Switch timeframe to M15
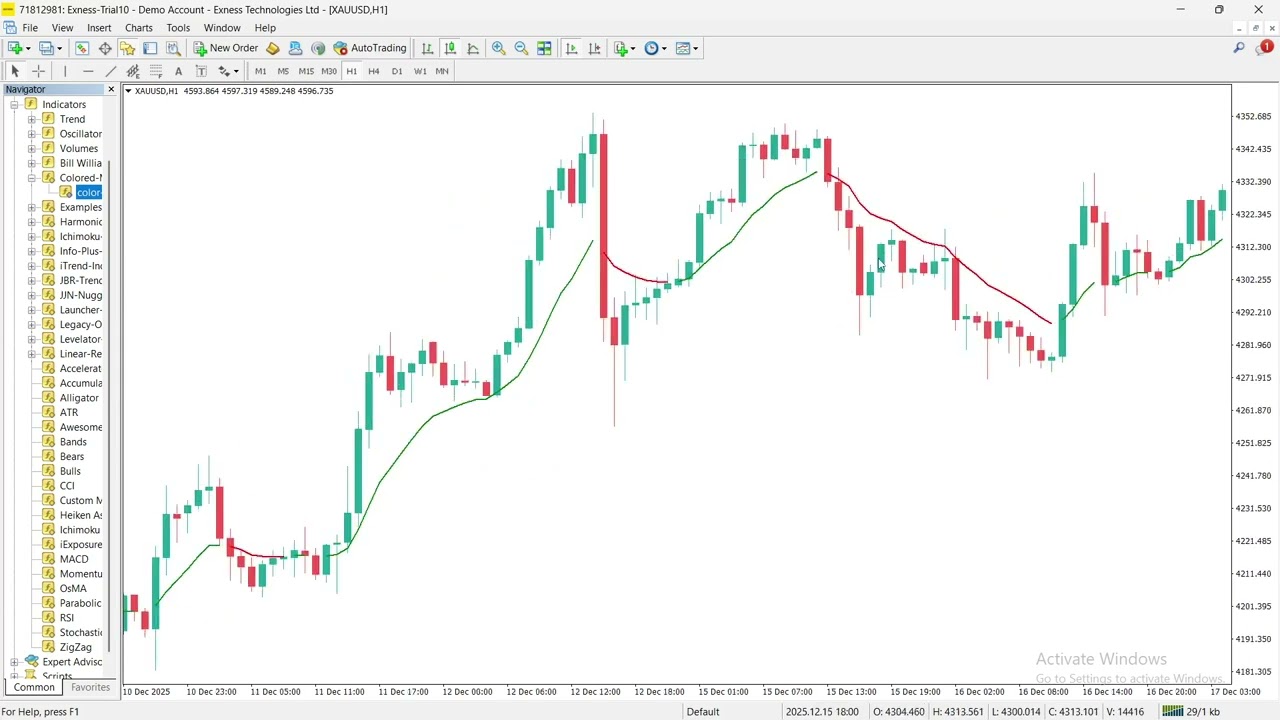Image resolution: width=1280 pixels, height=720 pixels. pyautogui.click(x=306, y=71)
